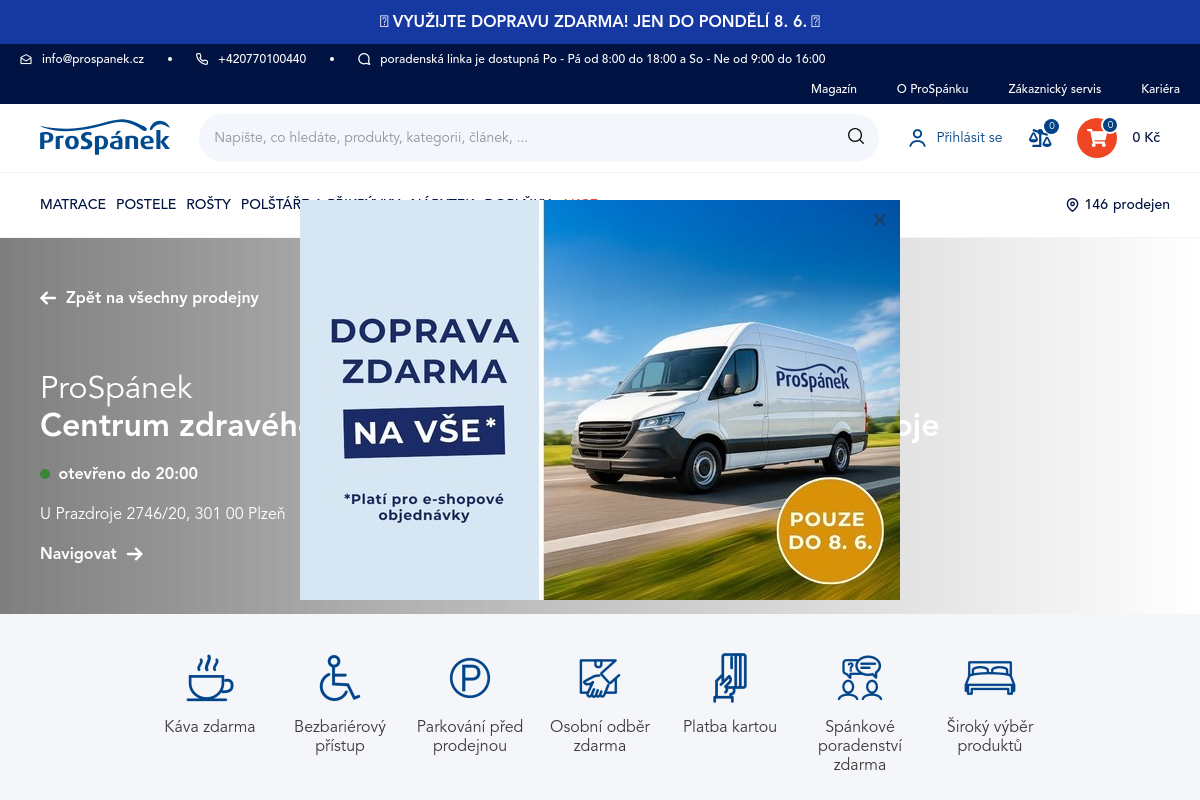Click the back arrow icon
The height and width of the screenshot is (800, 1200).
click(48, 298)
